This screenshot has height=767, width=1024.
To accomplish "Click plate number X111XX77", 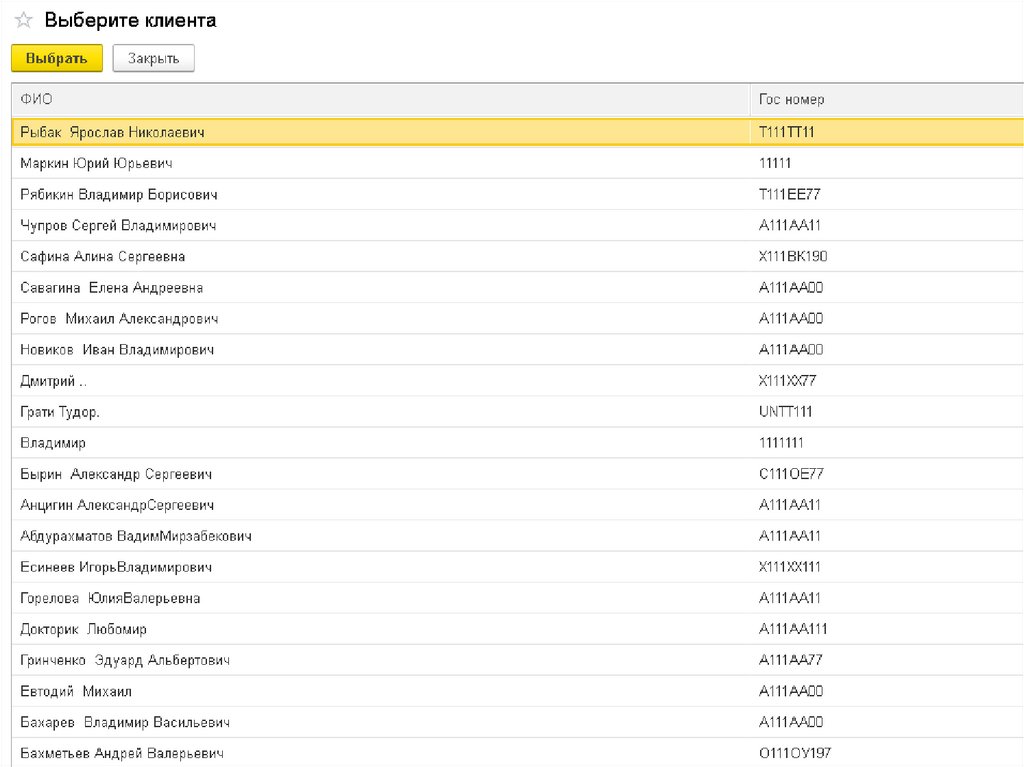I will (x=788, y=381).
